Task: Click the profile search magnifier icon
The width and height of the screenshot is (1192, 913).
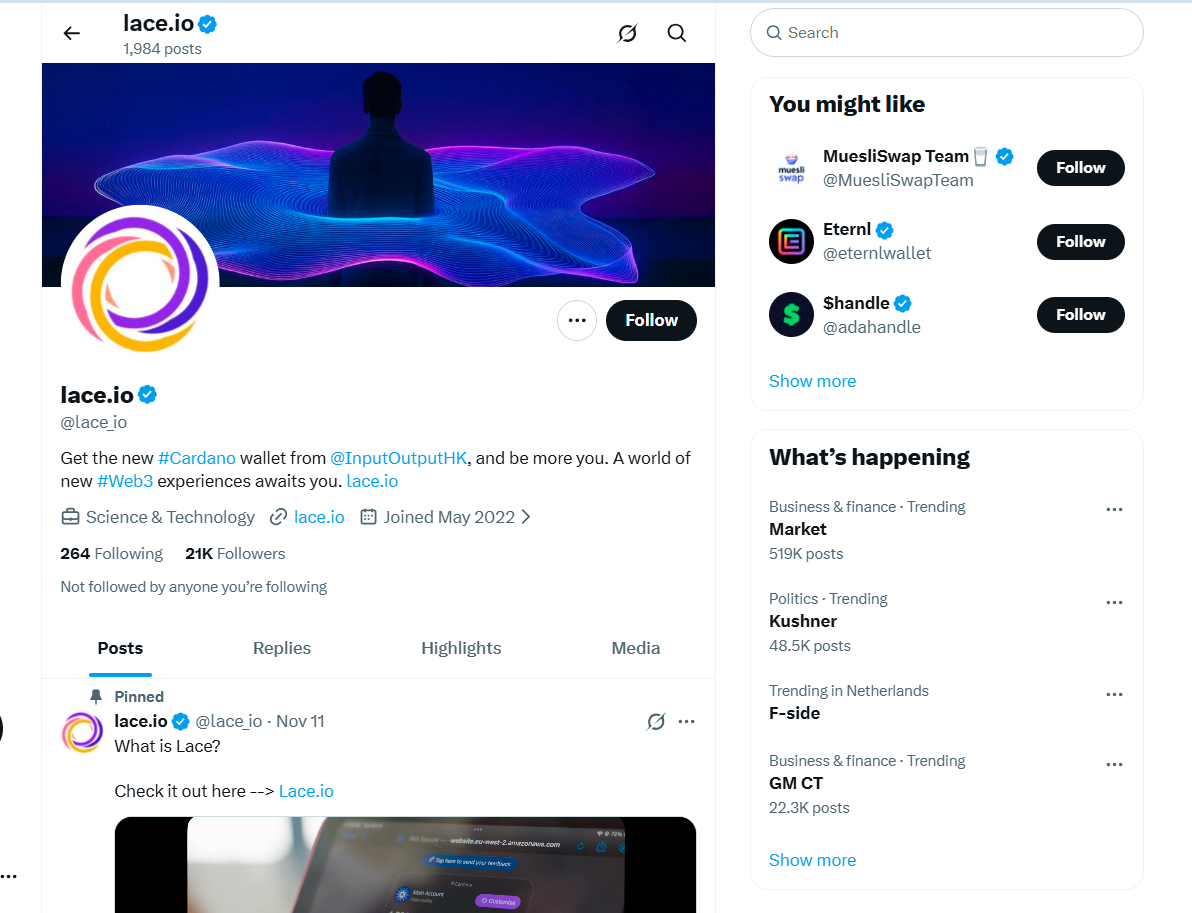Action: (677, 33)
